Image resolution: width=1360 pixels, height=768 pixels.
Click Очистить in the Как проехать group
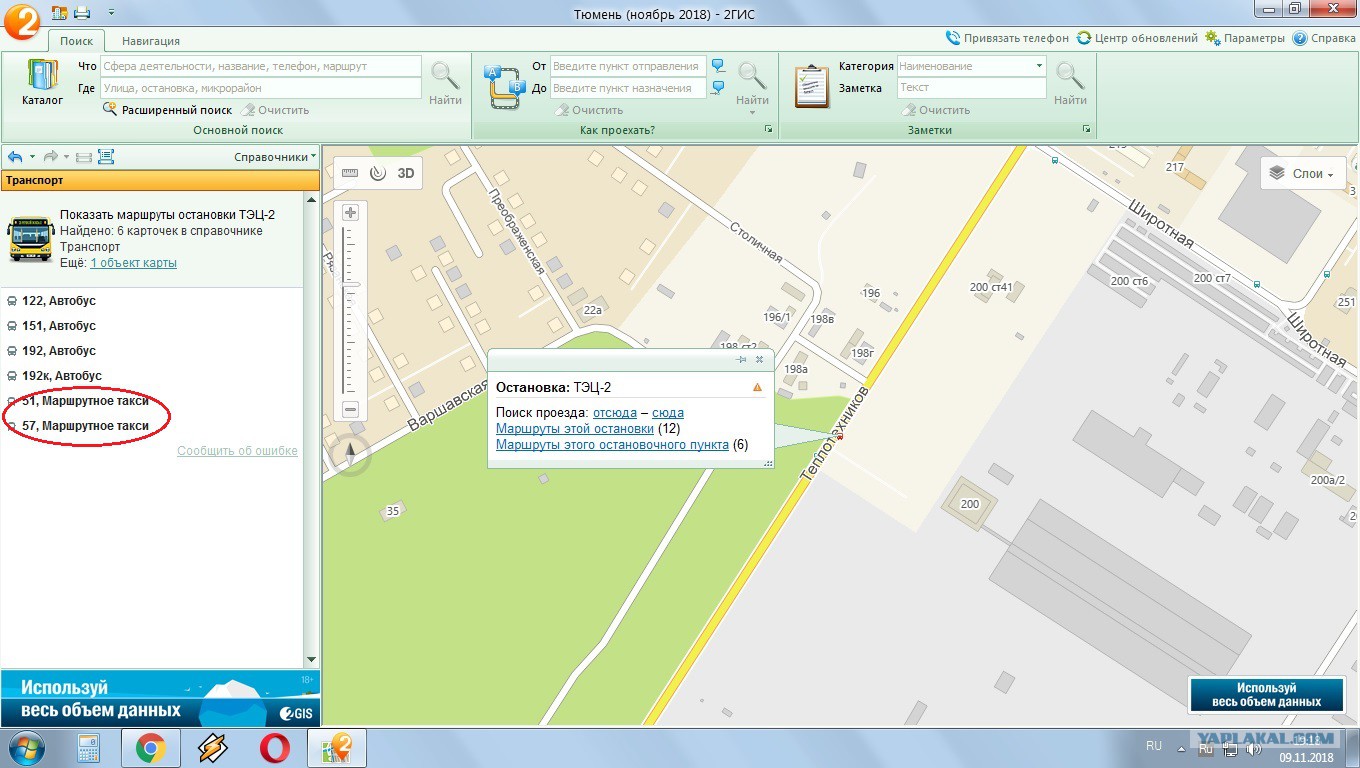[589, 110]
